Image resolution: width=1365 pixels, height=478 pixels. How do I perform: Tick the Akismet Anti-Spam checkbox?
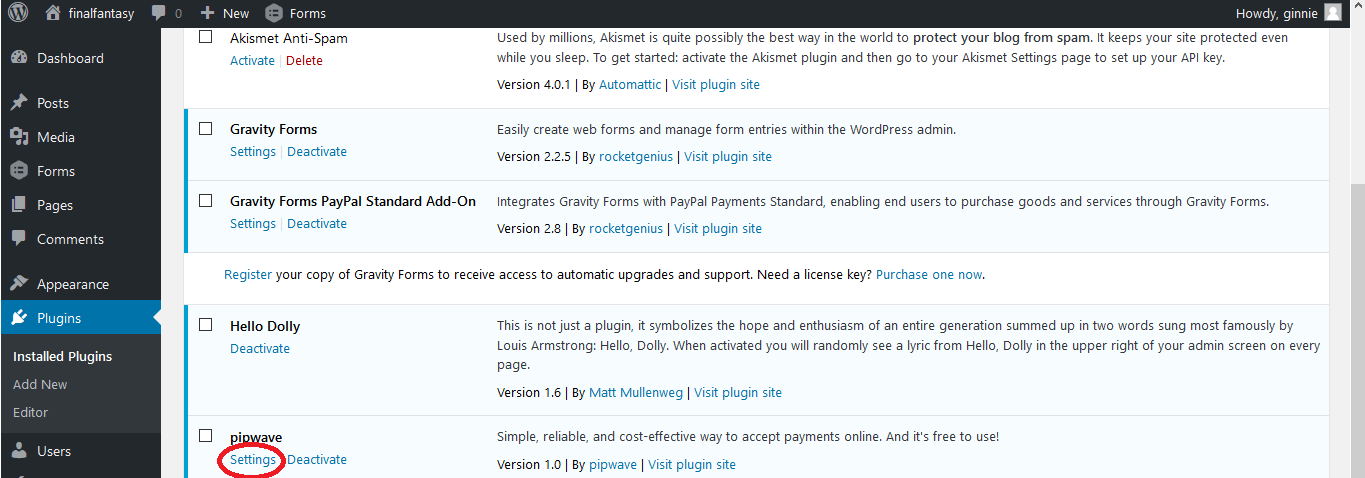(206, 37)
